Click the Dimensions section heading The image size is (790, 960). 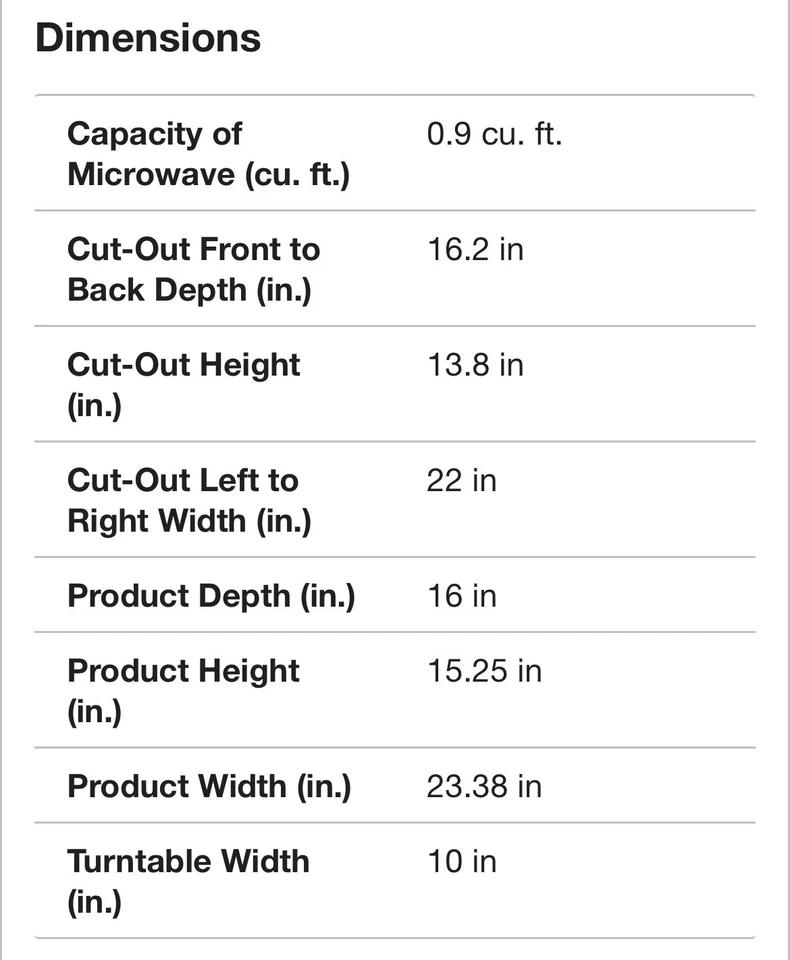pyautogui.click(x=148, y=38)
